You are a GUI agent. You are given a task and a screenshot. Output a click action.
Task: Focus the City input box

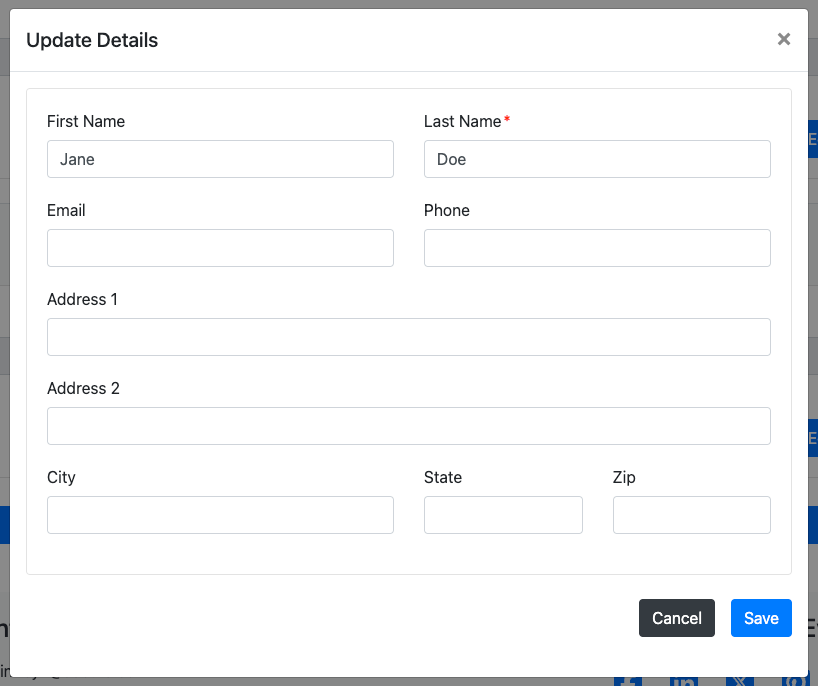220,515
